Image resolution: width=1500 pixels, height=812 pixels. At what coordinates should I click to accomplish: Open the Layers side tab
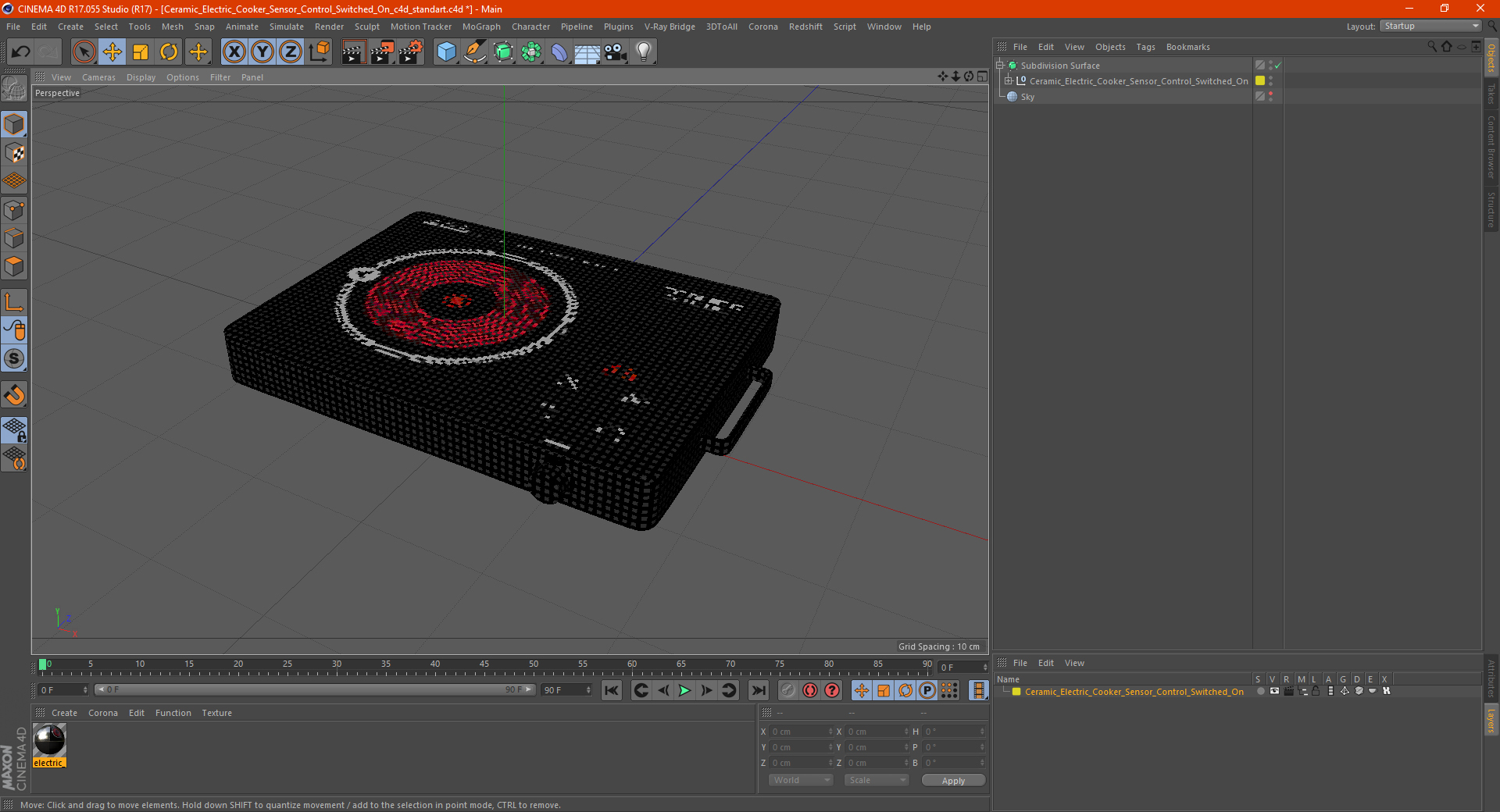[x=1491, y=720]
